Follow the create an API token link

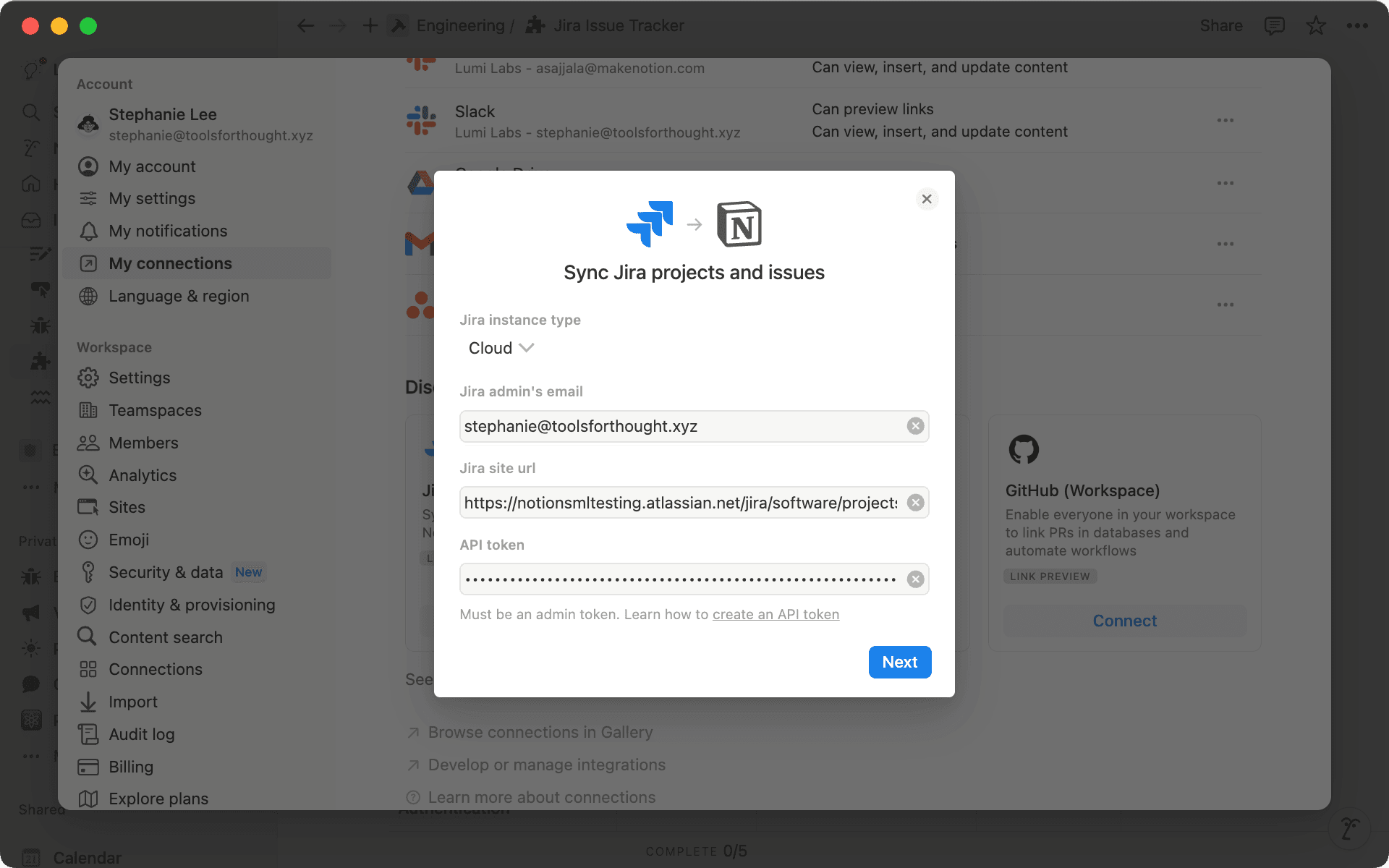pos(776,614)
